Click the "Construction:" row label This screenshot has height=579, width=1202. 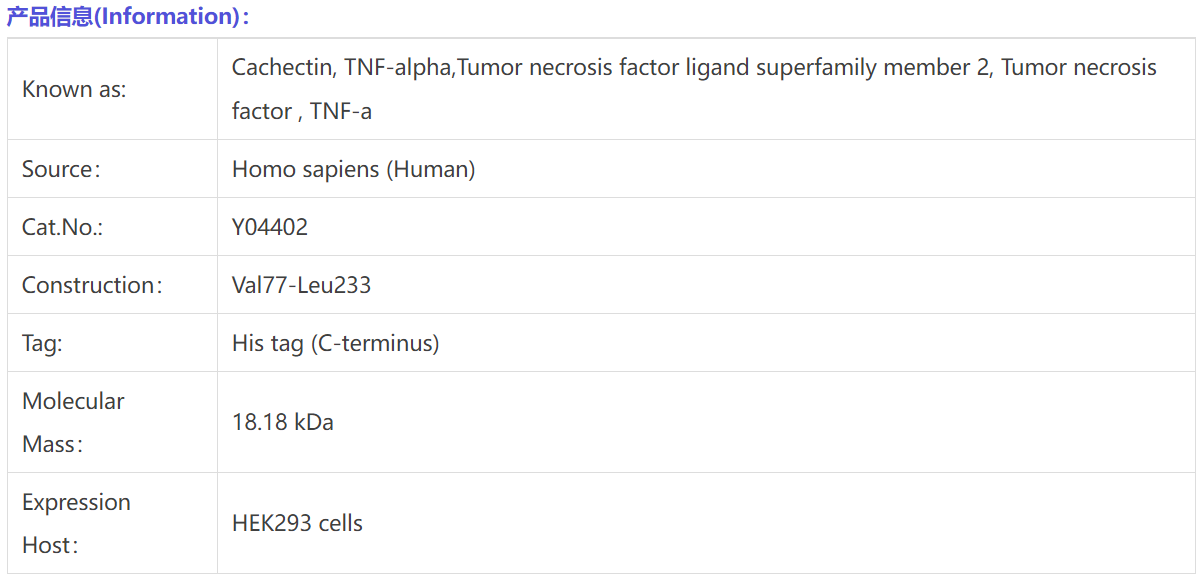click(x=92, y=285)
